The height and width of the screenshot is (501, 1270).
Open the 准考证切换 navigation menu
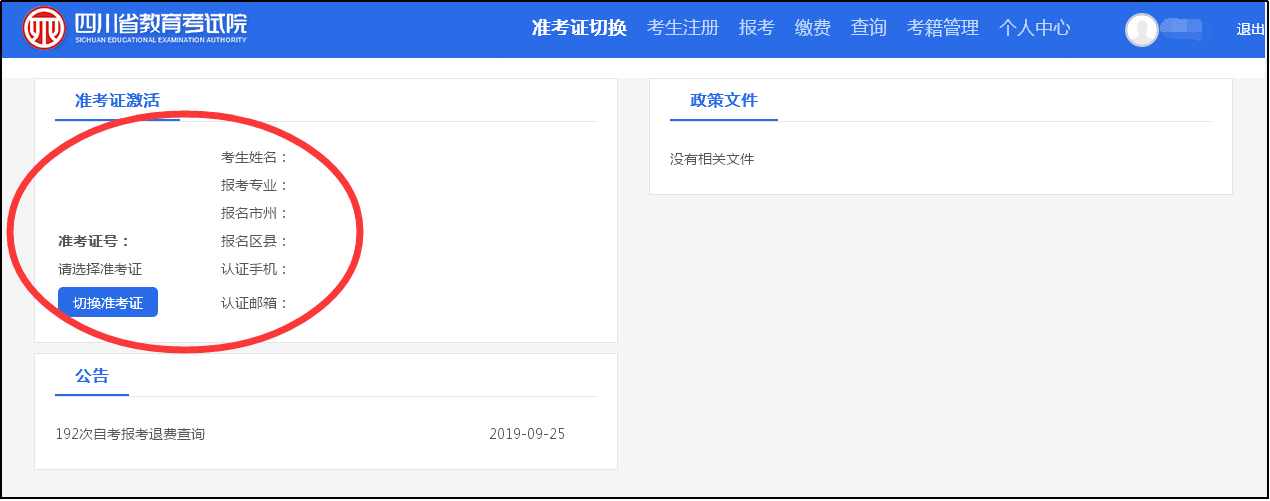point(579,28)
